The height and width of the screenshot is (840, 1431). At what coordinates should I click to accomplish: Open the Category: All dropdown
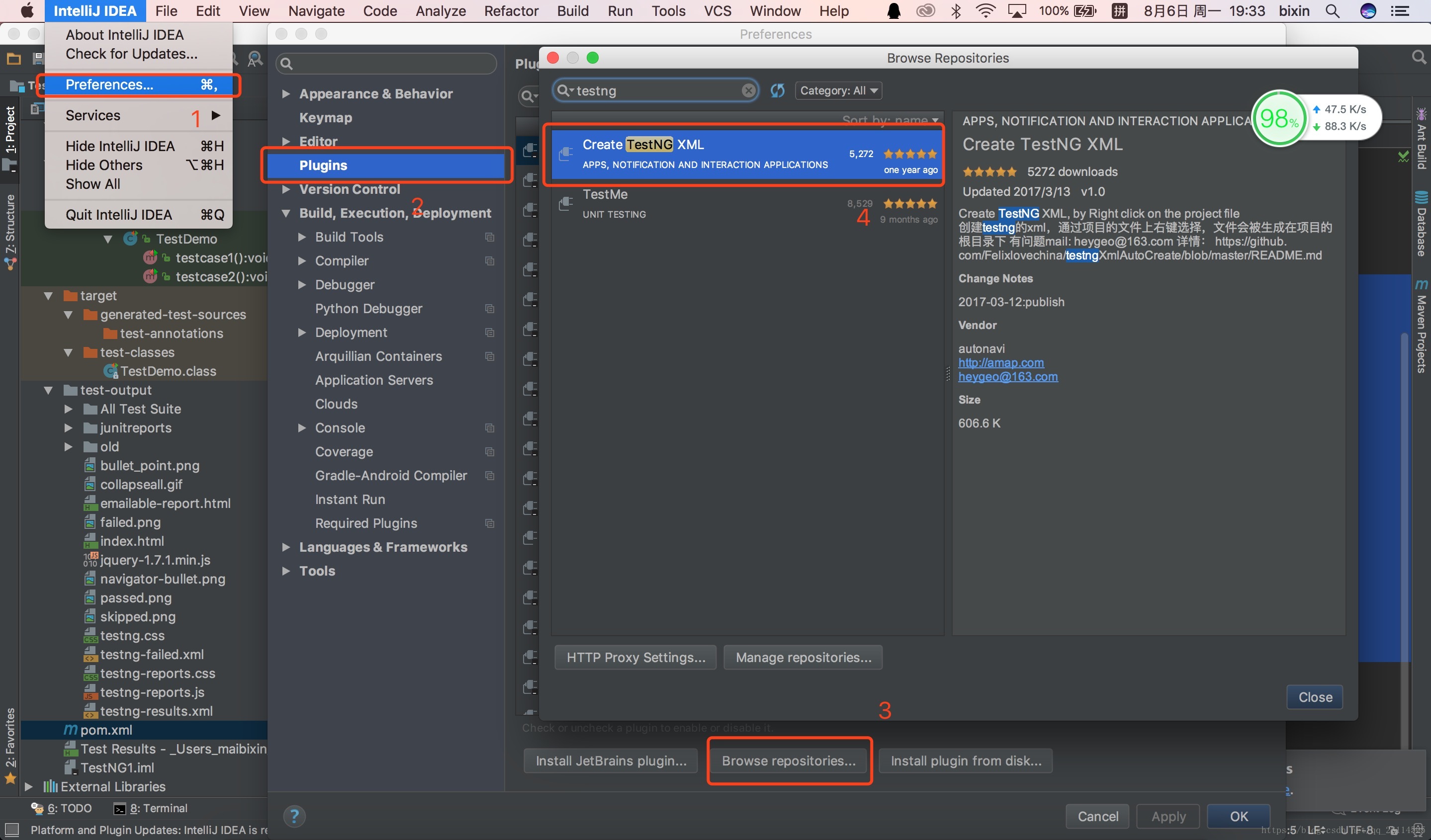tap(838, 90)
